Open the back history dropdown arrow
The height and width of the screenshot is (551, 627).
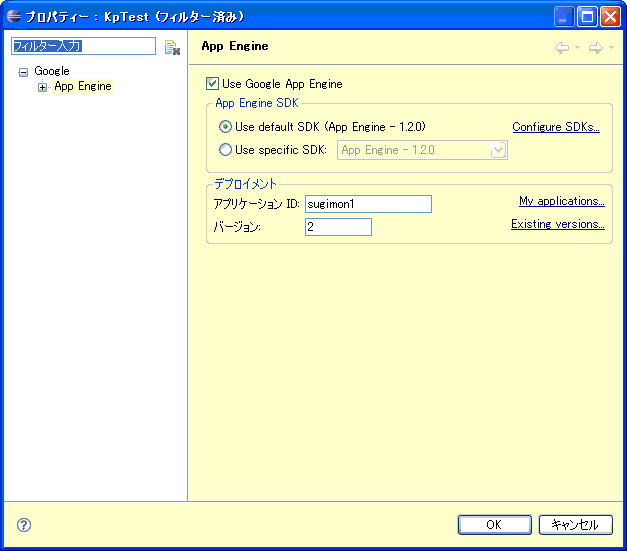click(577, 48)
